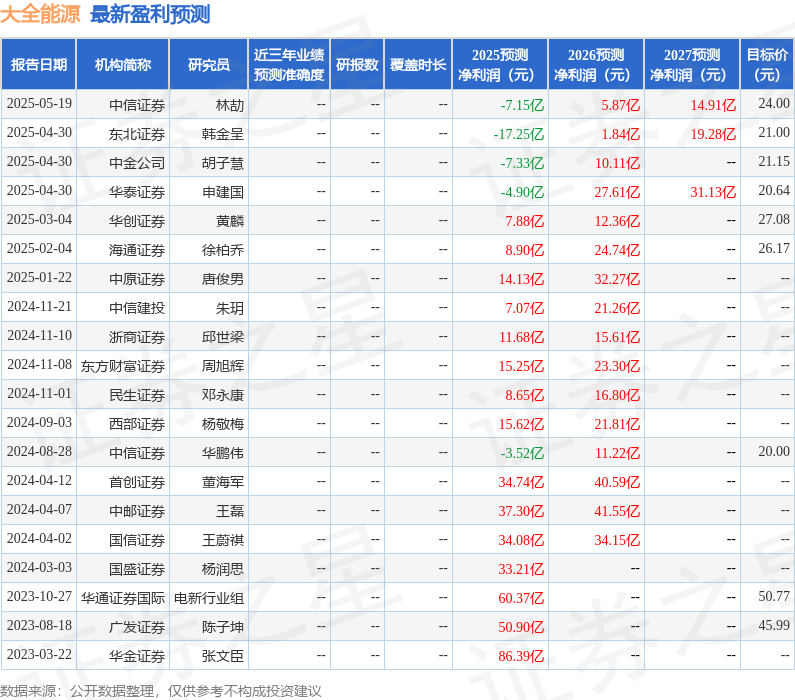Viewport: 795px width, 700px height.
Task: Click target price 27.08
Action: (774, 219)
